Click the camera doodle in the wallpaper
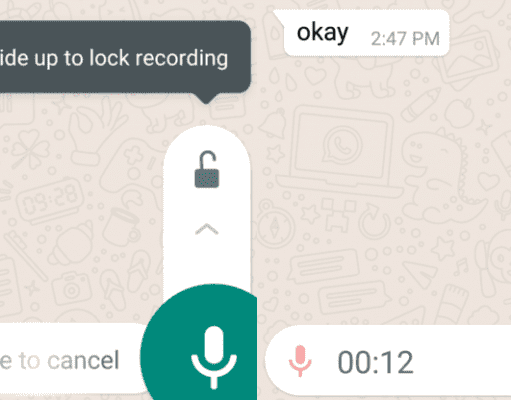 (x=72, y=288)
